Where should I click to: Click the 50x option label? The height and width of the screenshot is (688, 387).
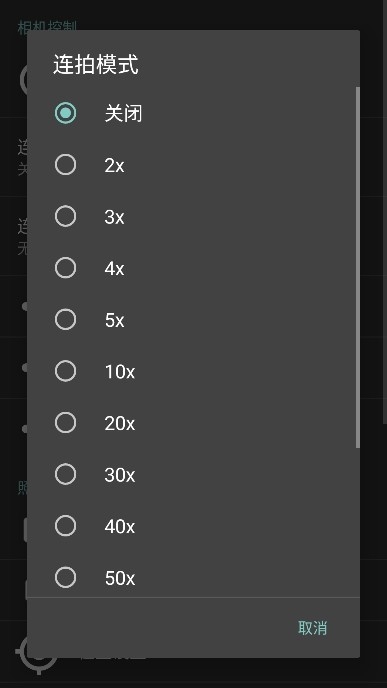coord(120,578)
